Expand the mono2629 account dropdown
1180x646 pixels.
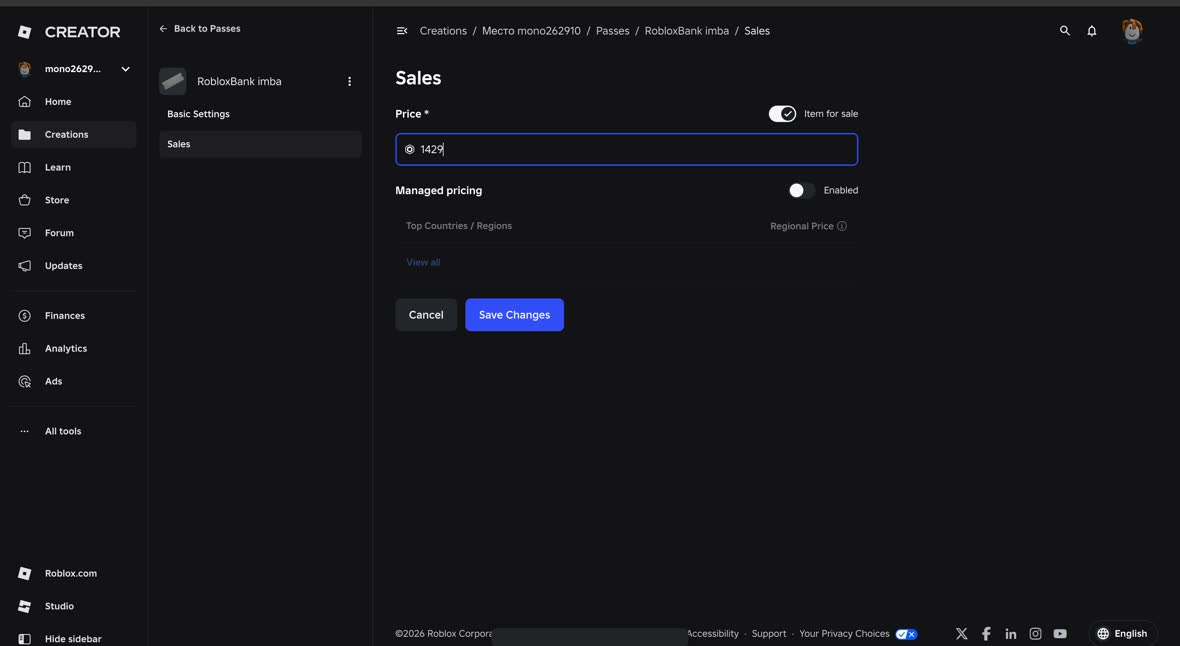[126, 69]
